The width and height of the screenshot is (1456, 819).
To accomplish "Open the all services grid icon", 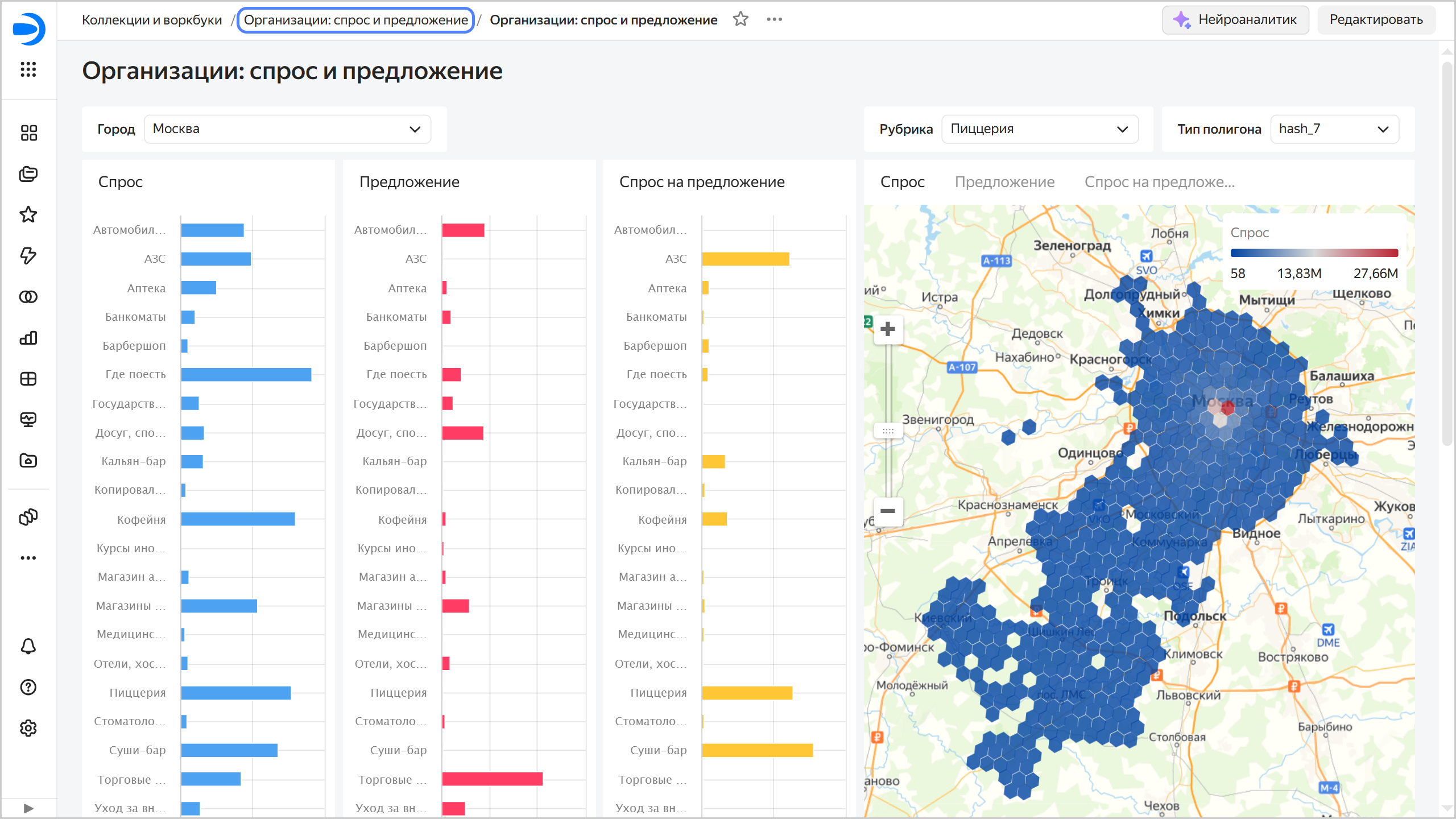I will 28,69.
